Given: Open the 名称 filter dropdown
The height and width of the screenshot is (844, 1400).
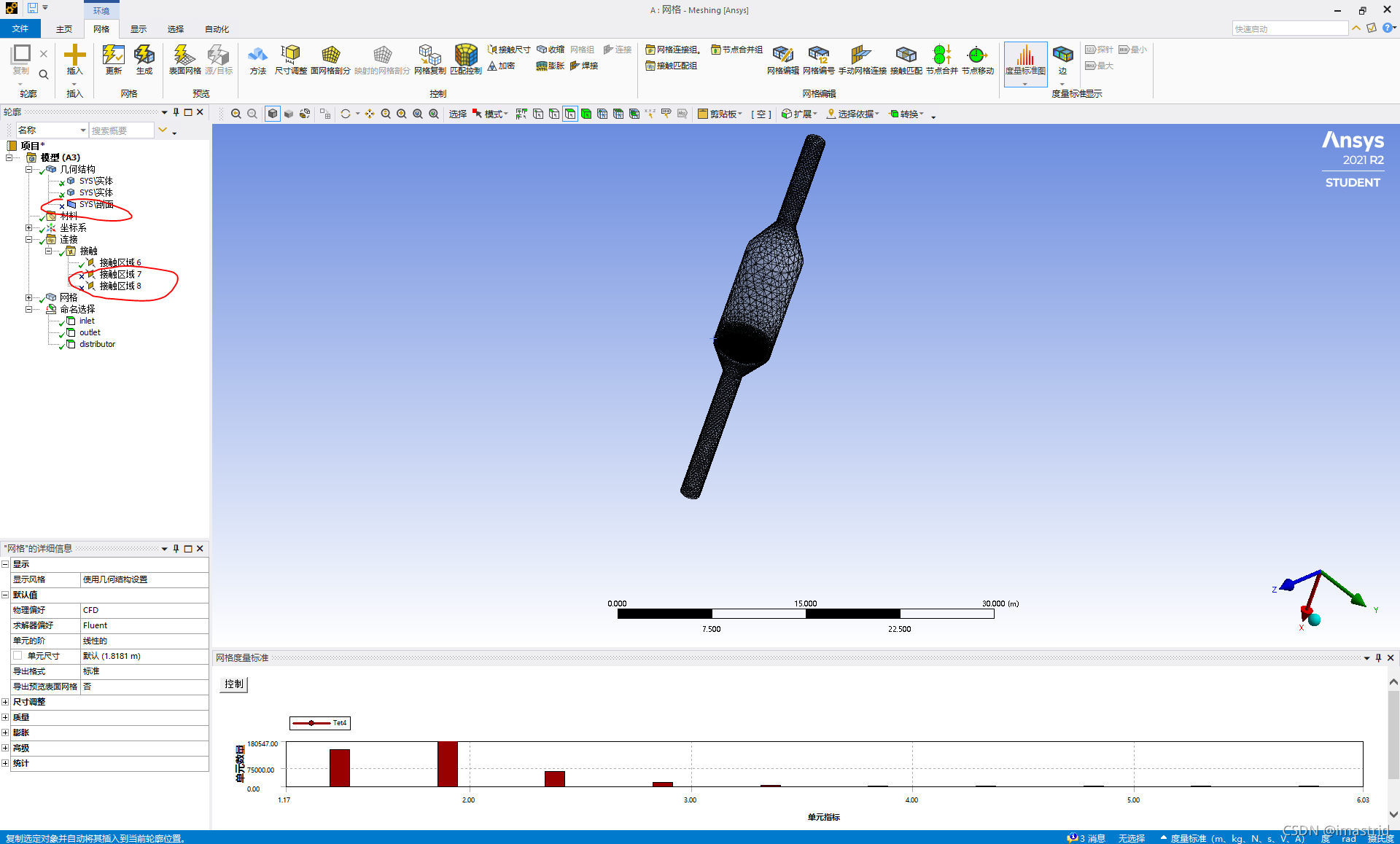Looking at the screenshot, I should (x=82, y=130).
